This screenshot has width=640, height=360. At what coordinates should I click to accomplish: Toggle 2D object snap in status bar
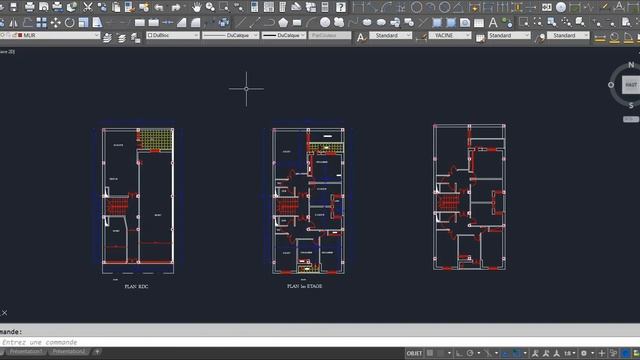(517, 353)
